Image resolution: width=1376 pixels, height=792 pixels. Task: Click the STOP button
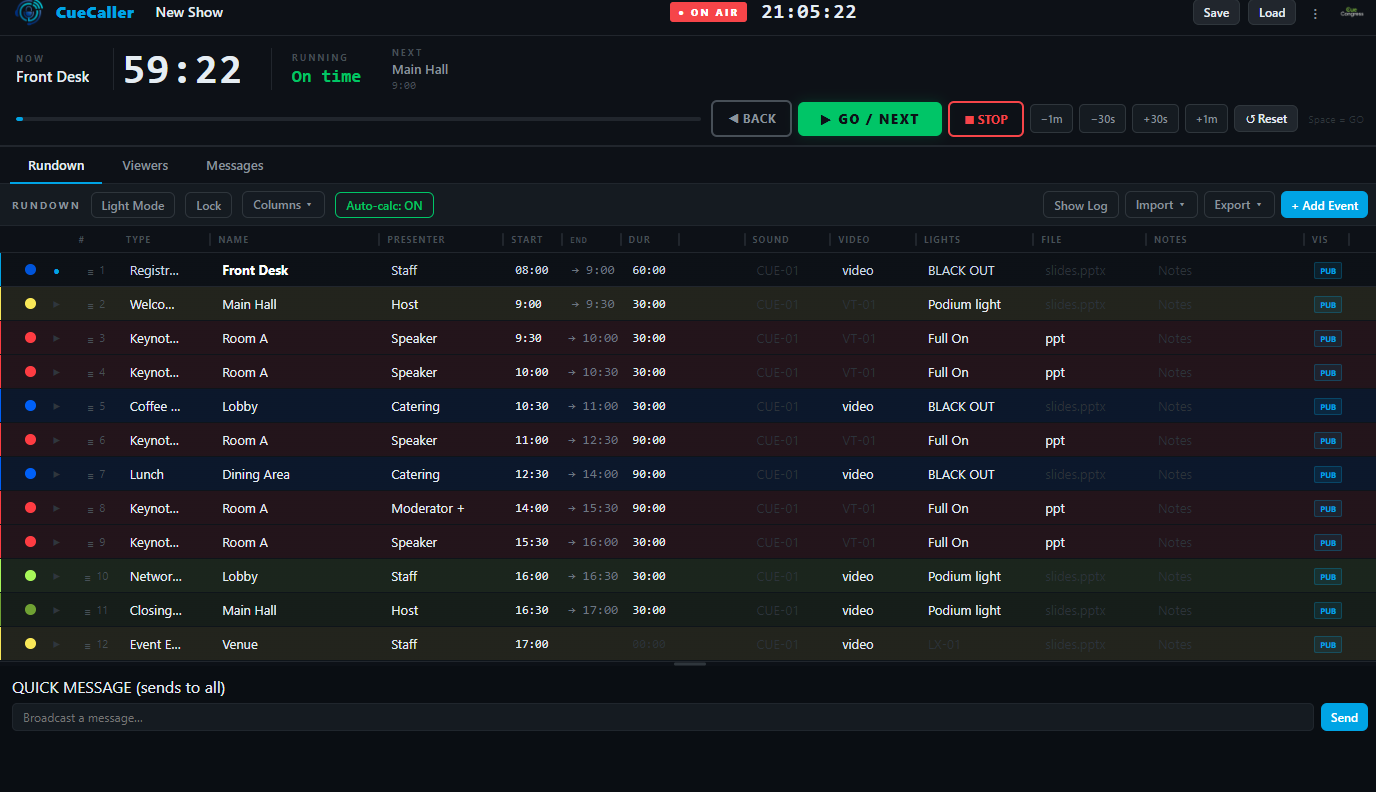pyautogui.click(x=986, y=119)
